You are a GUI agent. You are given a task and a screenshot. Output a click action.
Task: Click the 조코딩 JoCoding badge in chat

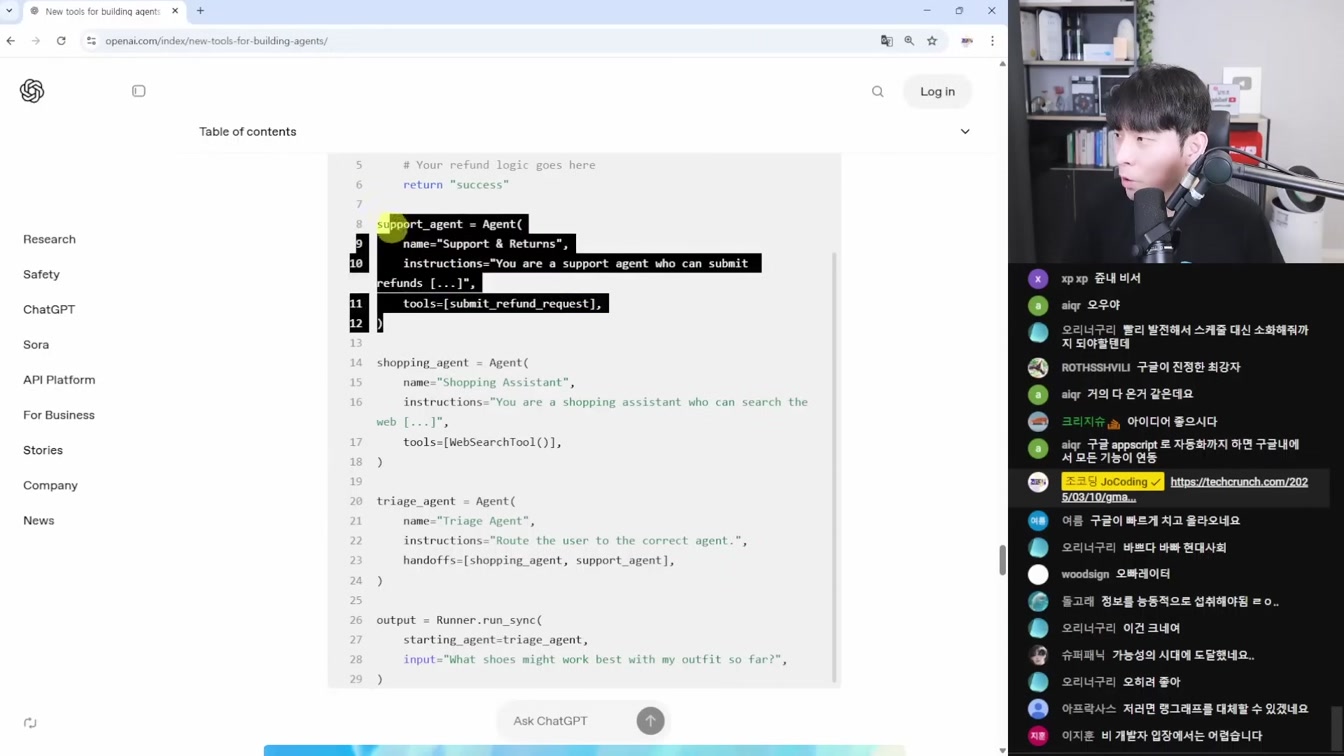(x=1113, y=482)
